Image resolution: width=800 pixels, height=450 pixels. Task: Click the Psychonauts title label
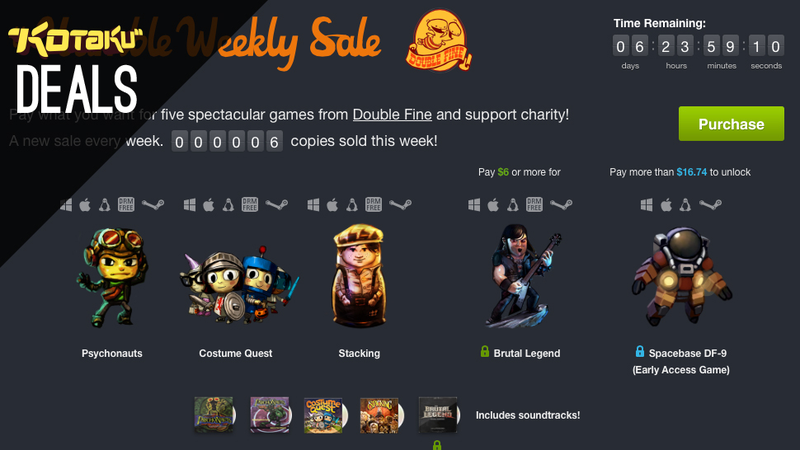(112, 353)
